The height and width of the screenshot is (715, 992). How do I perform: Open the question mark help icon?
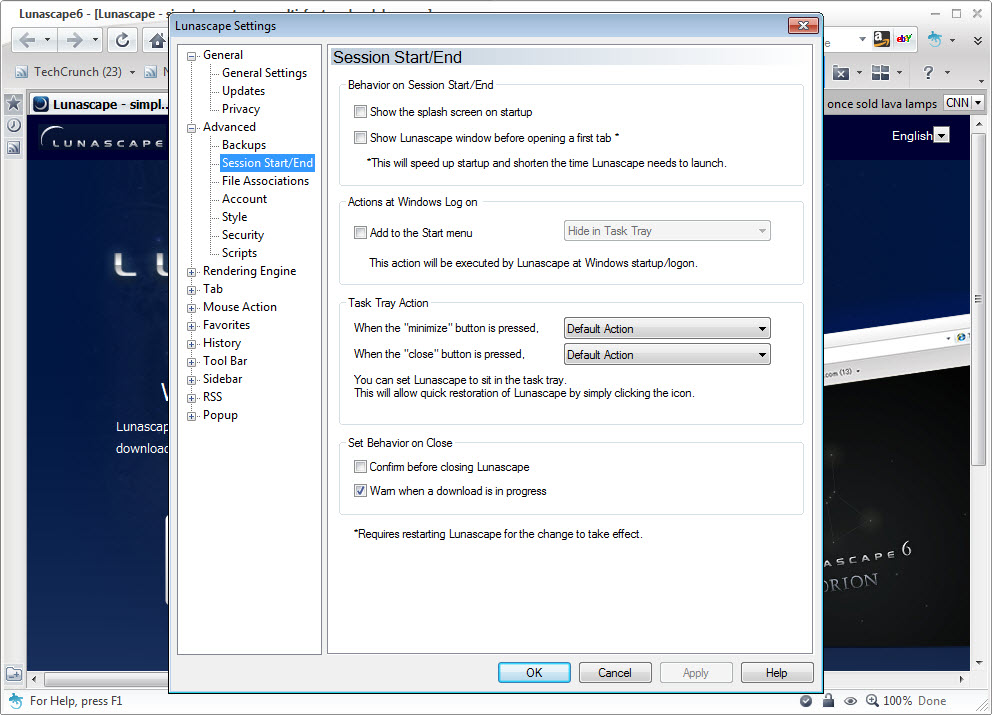928,73
